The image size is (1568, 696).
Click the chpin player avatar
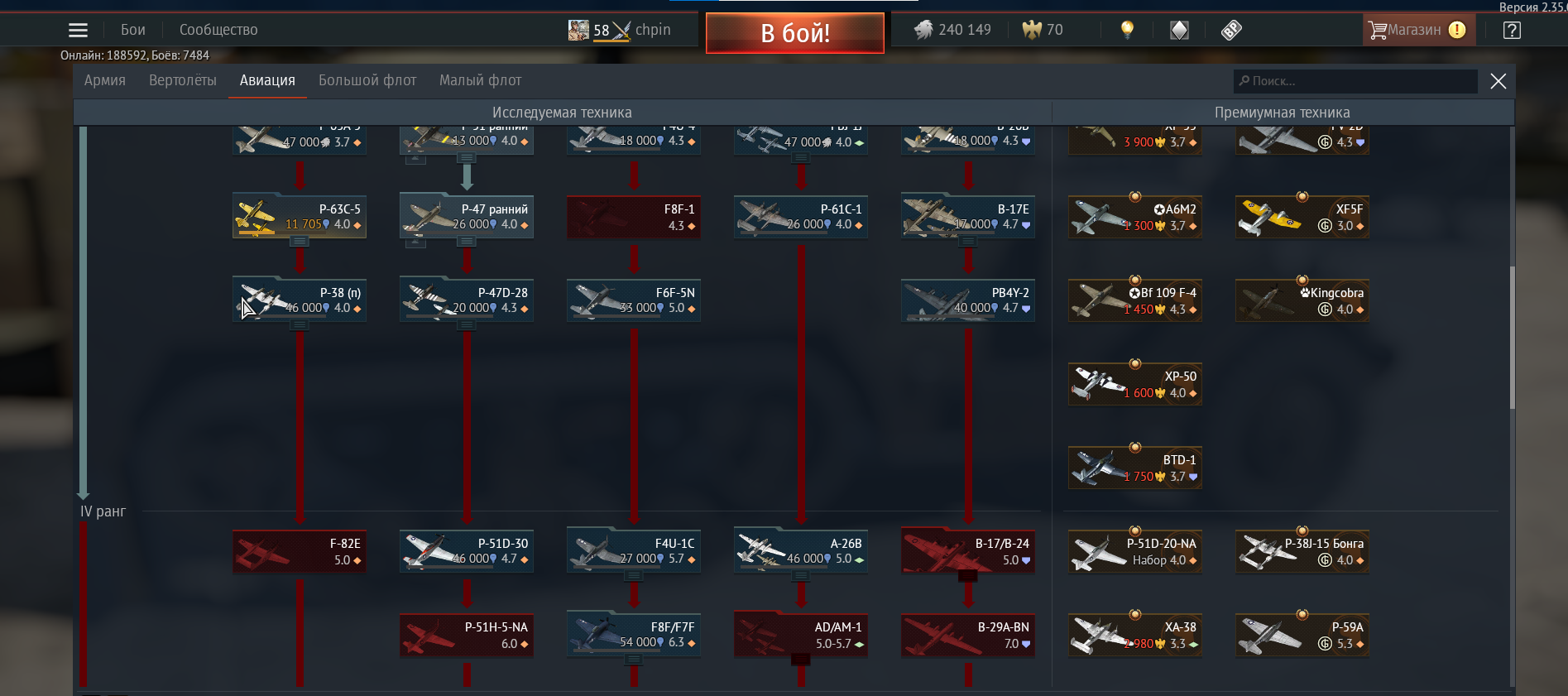pyautogui.click(x=578, y=31)
